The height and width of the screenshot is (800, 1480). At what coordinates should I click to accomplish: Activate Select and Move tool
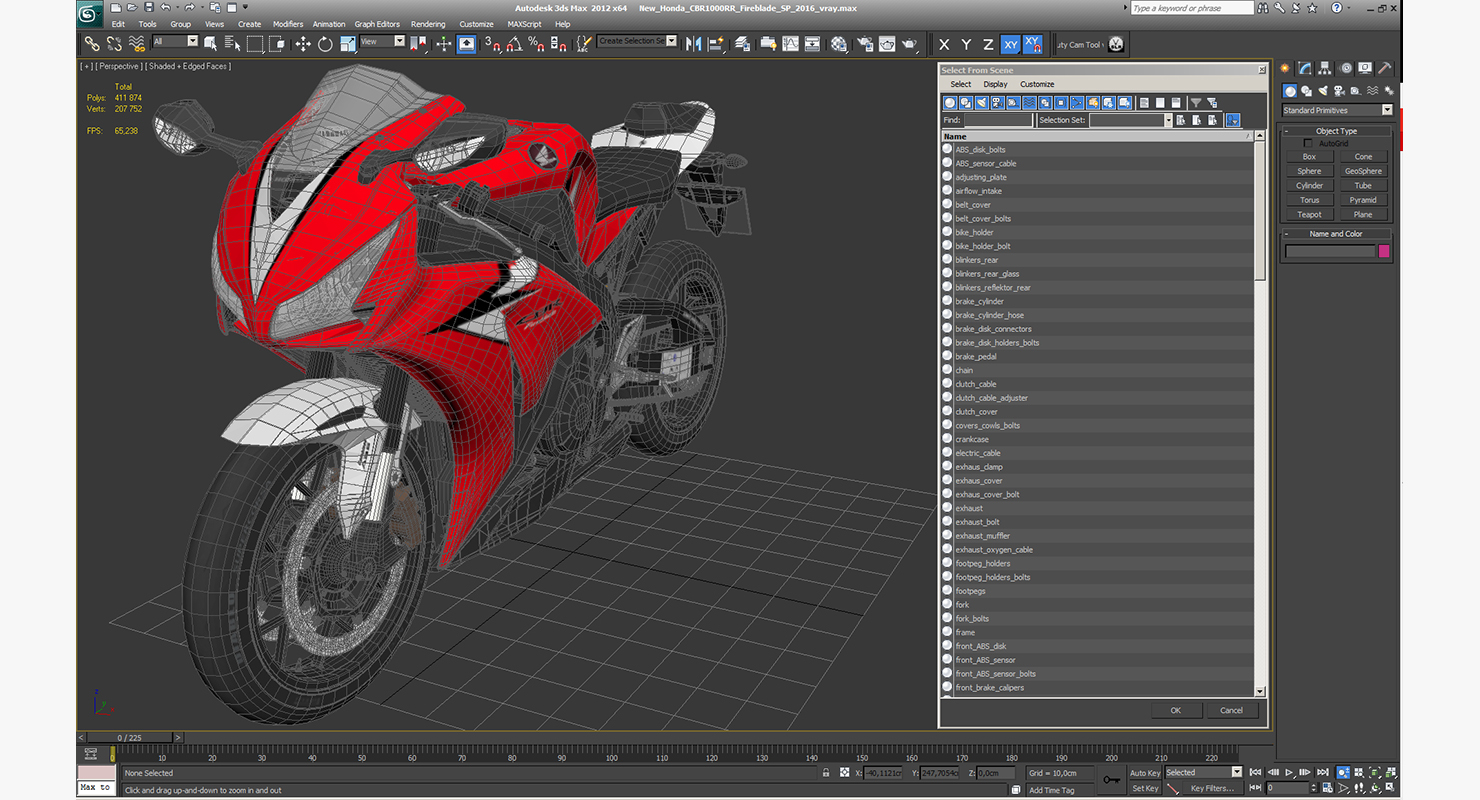303,44
